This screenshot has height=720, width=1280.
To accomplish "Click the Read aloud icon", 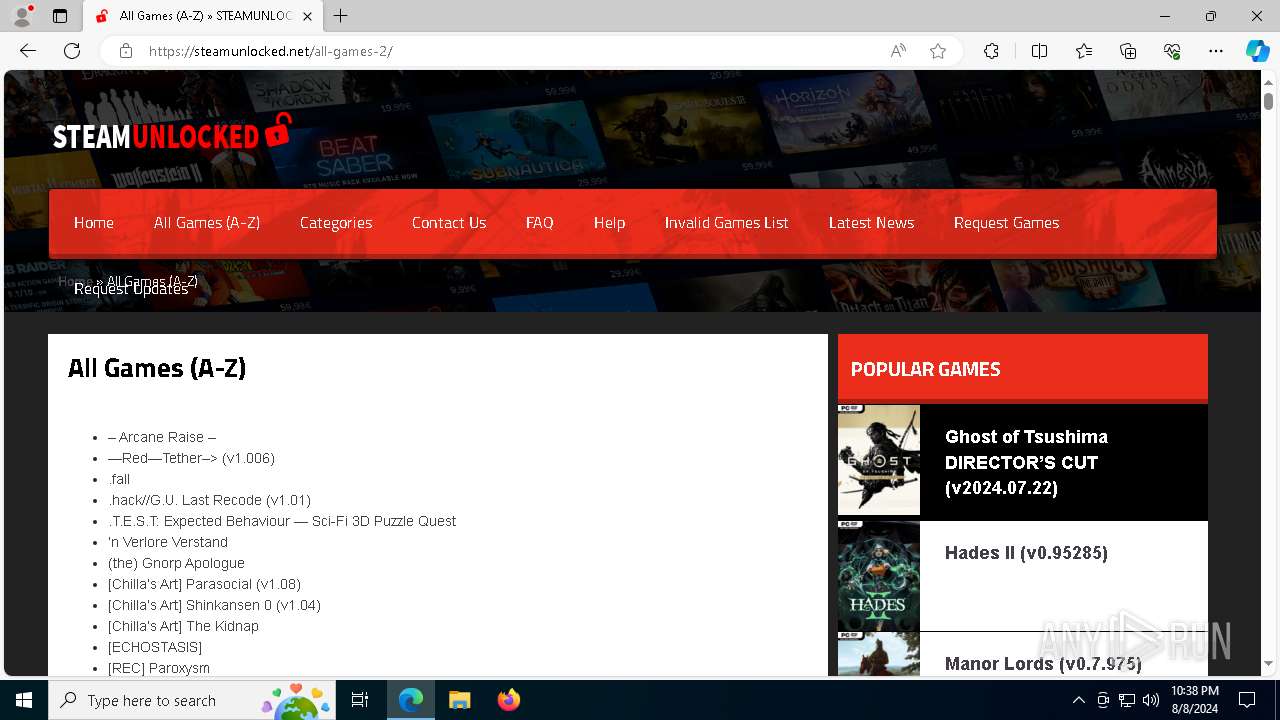I will coord(898,51).
